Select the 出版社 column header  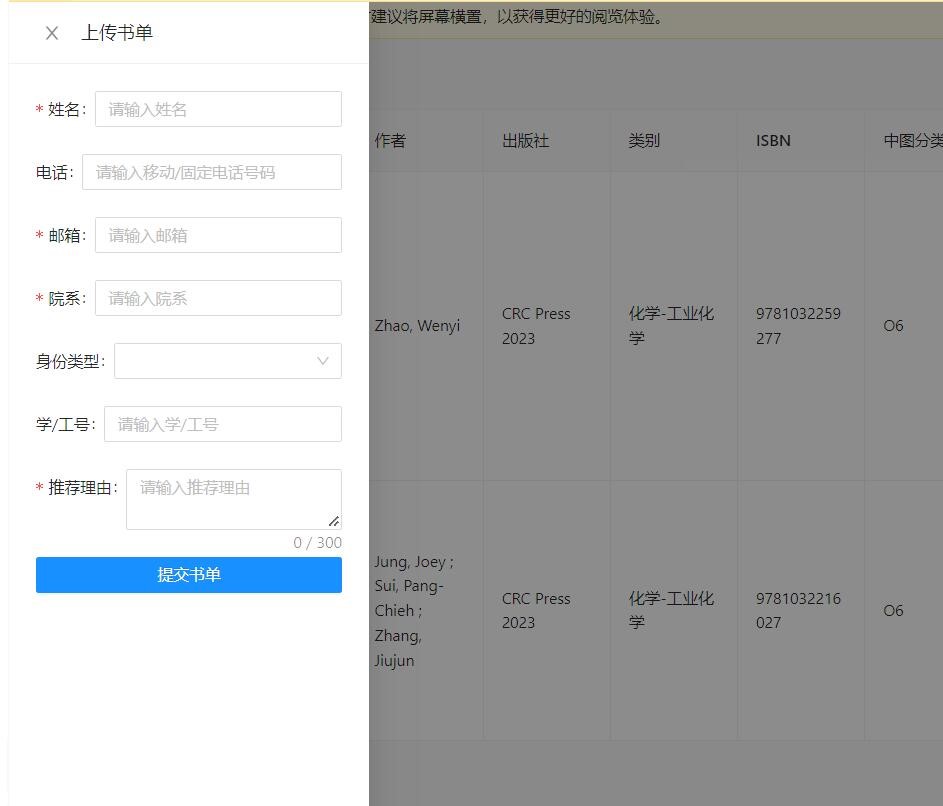[525, 141]
